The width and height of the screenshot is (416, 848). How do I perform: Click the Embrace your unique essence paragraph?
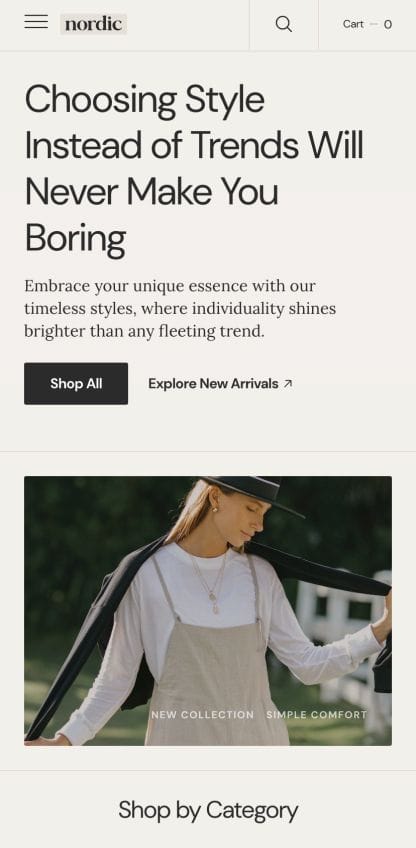[x=180, y=308]
